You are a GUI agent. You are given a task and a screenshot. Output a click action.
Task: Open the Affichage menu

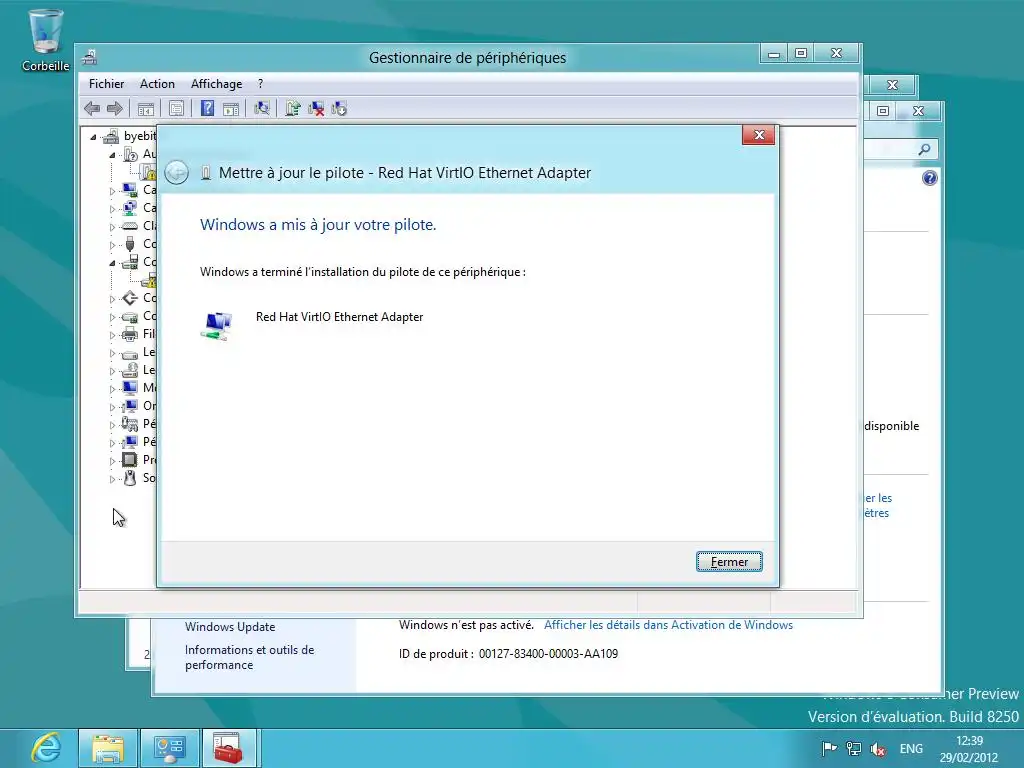pos(216,84)
